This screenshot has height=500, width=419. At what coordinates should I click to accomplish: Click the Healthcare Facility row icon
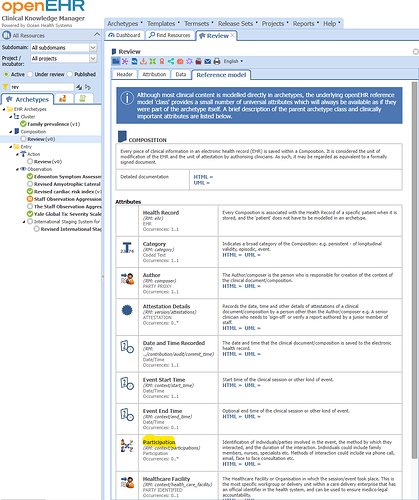127,483
